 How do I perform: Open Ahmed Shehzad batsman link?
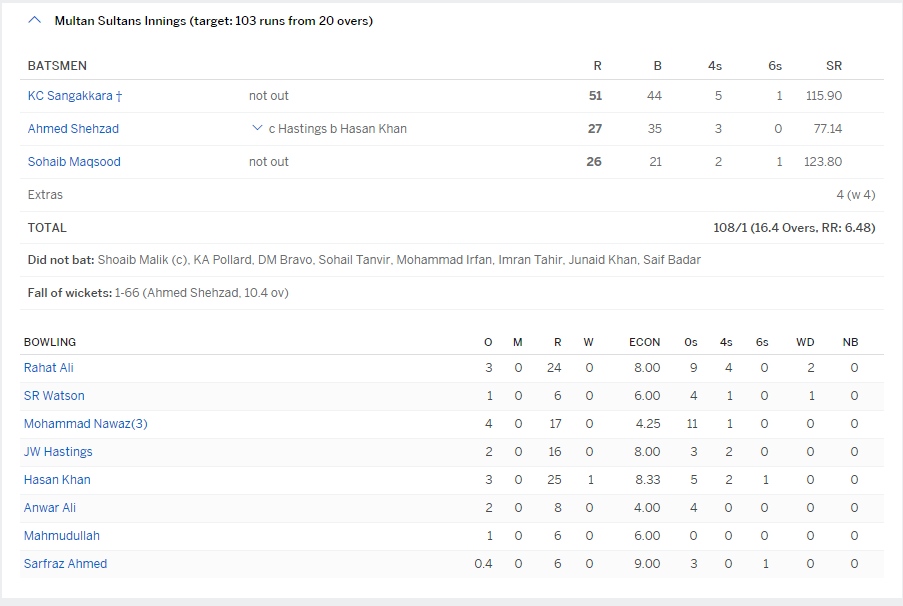(73, 129)
